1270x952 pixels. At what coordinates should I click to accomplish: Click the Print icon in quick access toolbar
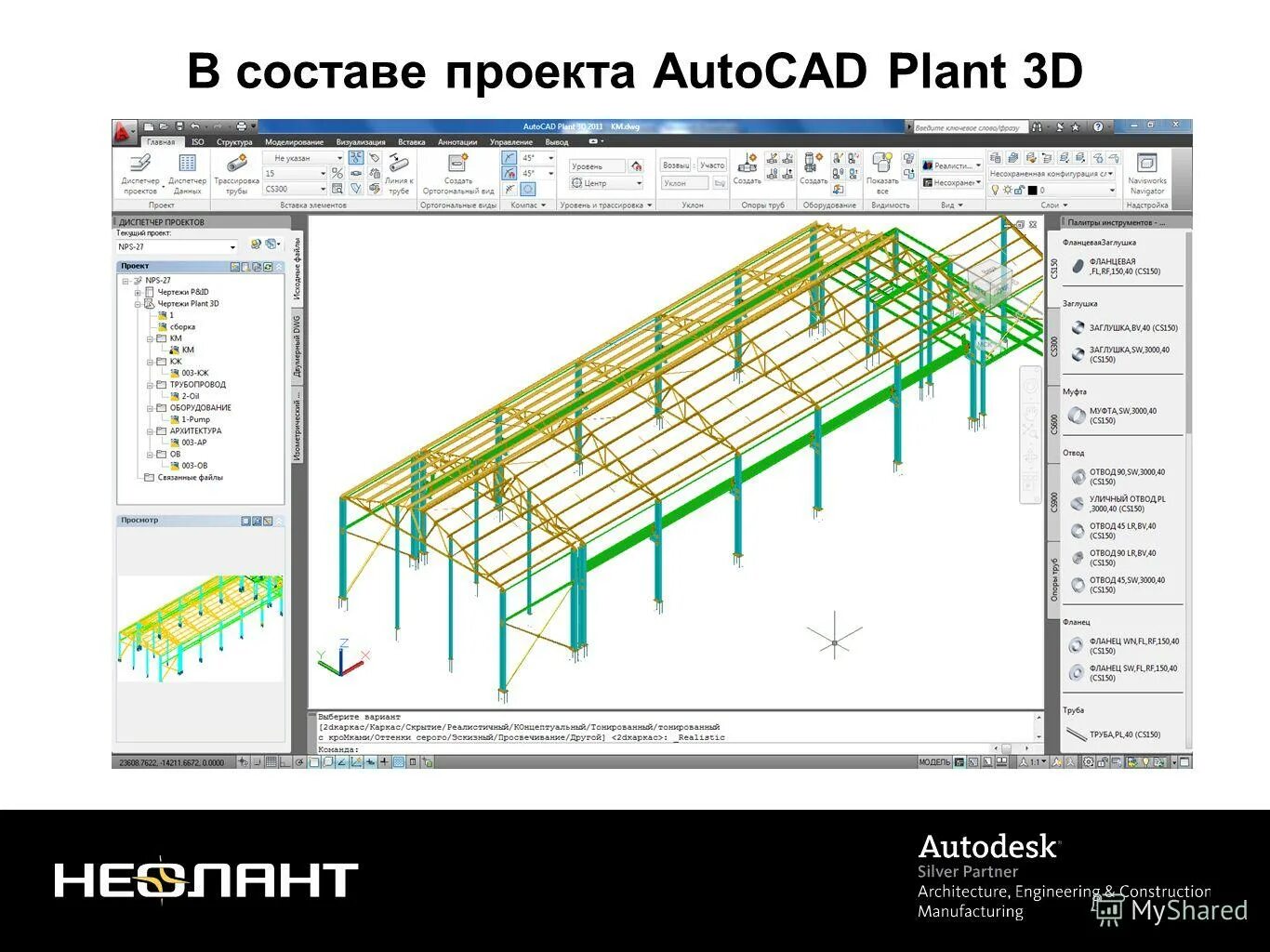(241, 126)
